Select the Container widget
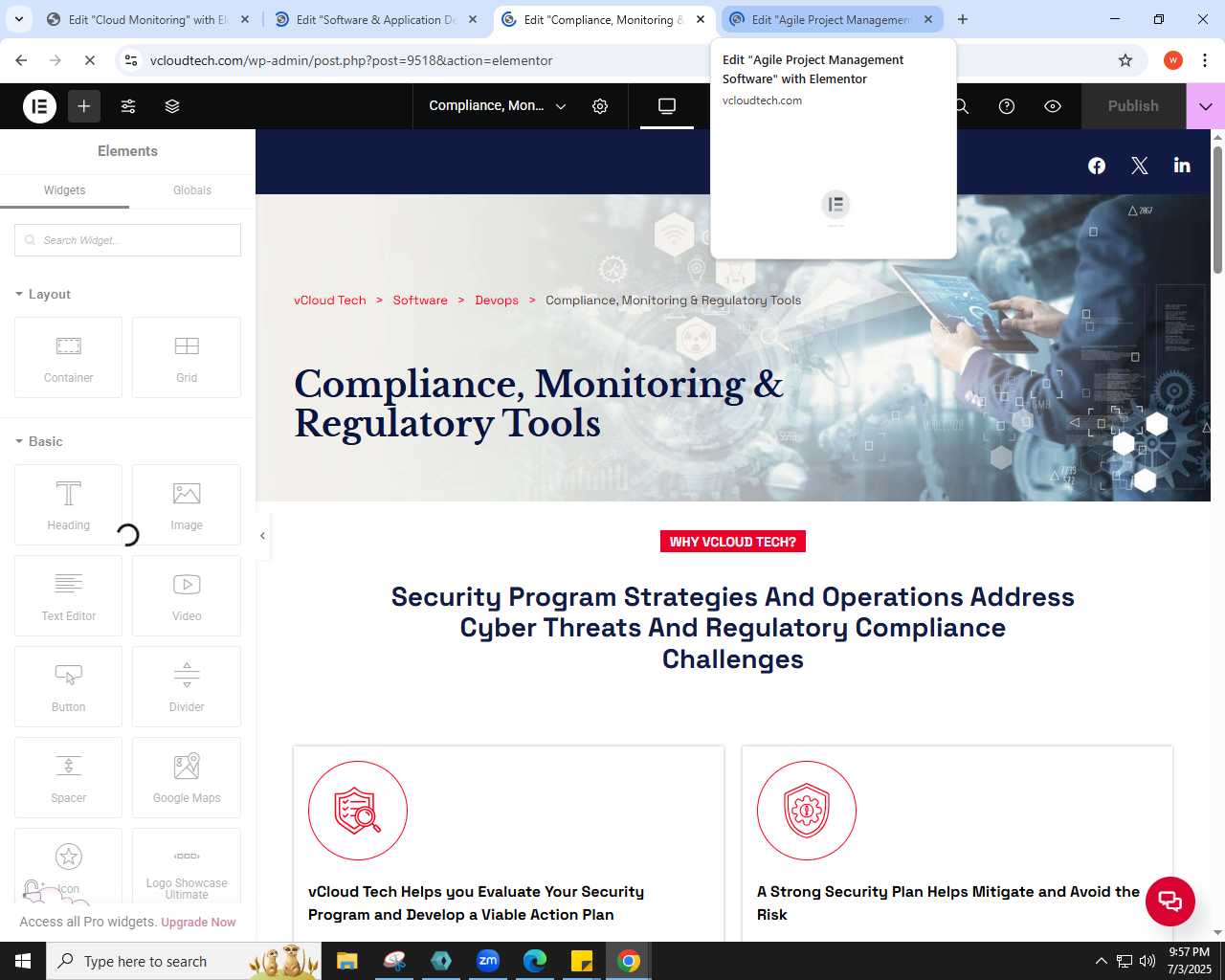The height and width of the screenshot is (980, 1225). [x=68, y=357]
